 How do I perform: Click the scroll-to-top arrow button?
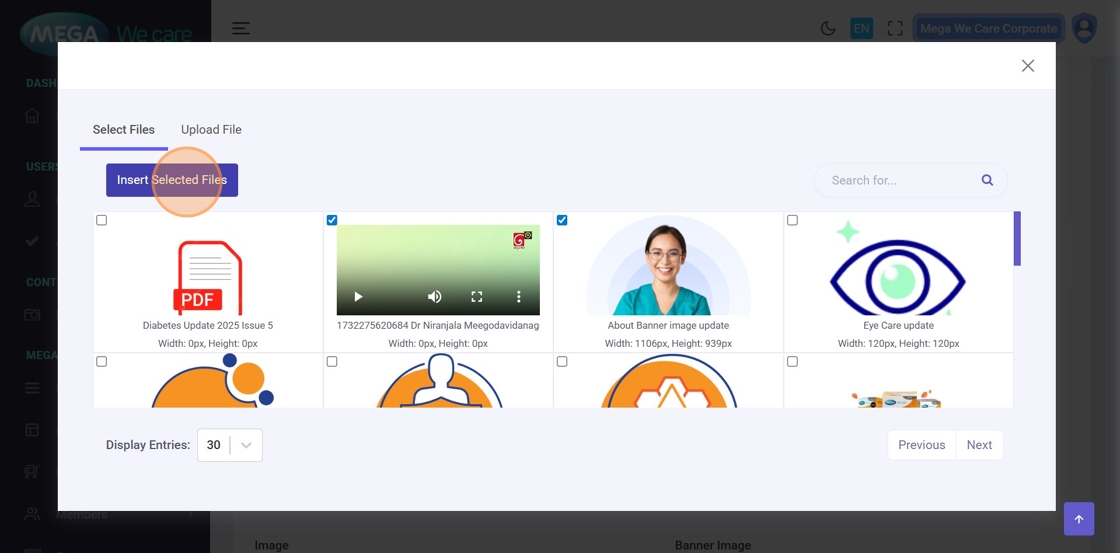click(x=1078, y=519)
